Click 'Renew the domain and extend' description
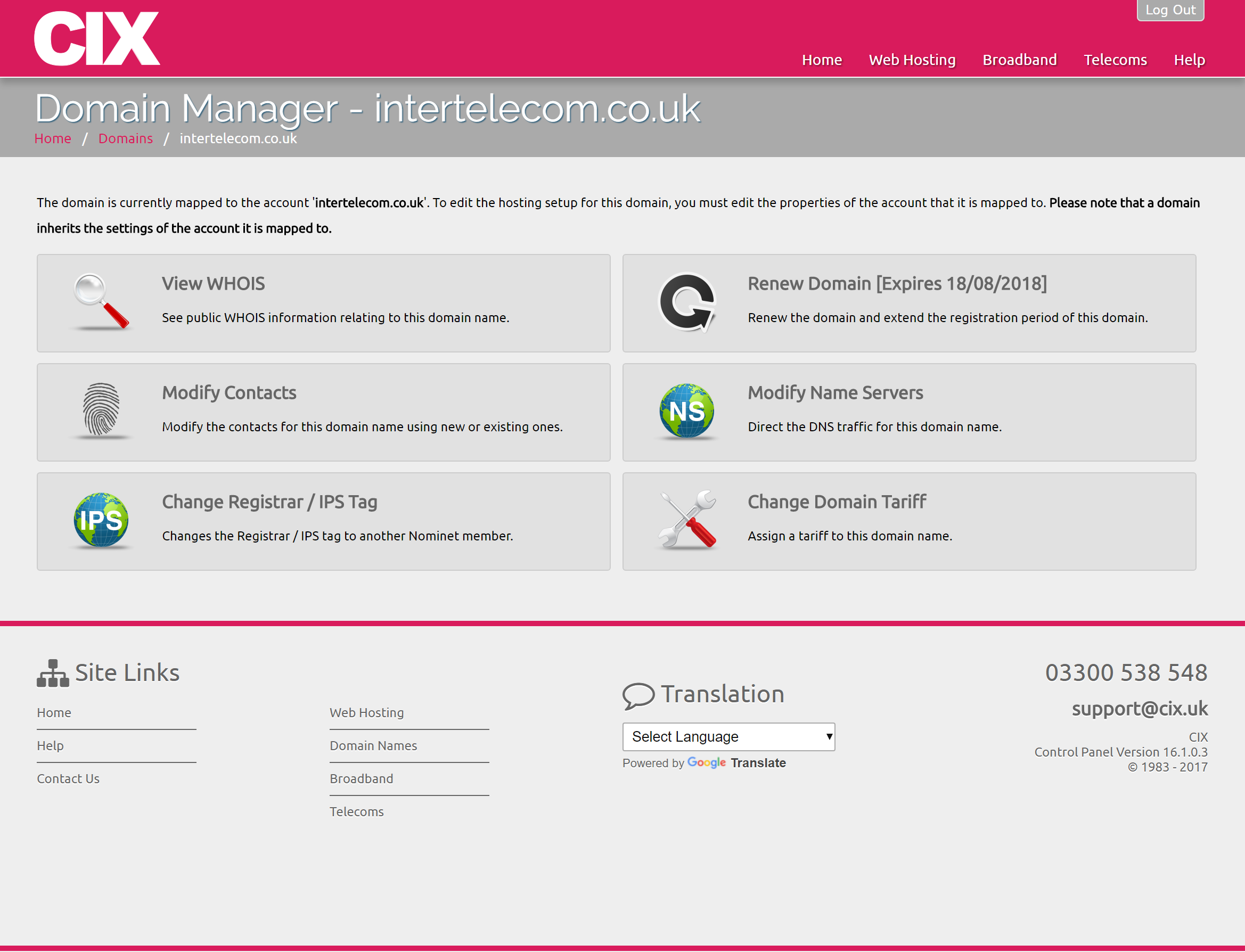This screenshot has height=952, width=1245. [x=947, y=318]
